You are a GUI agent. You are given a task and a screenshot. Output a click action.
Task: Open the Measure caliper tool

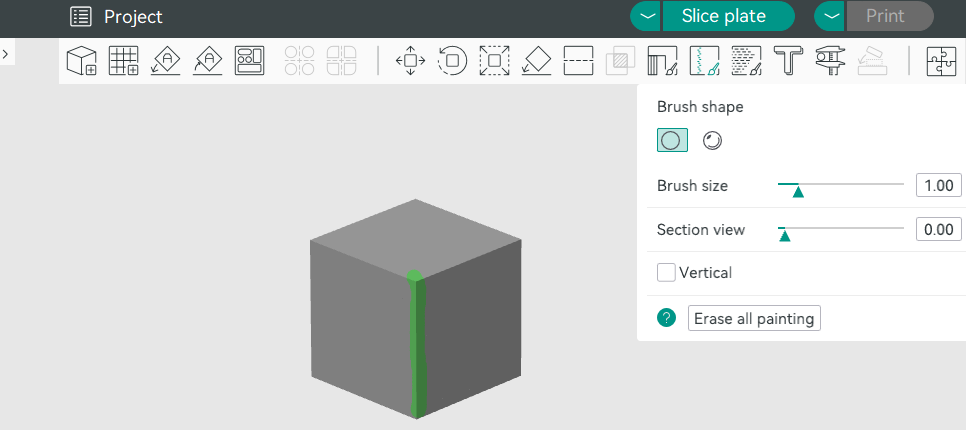tap(830, 61)
